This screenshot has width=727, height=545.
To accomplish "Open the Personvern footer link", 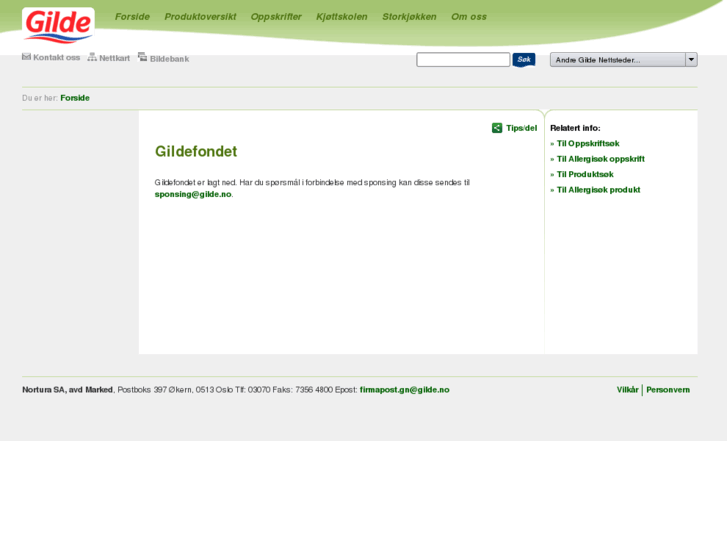I will (x=668, y=390).
